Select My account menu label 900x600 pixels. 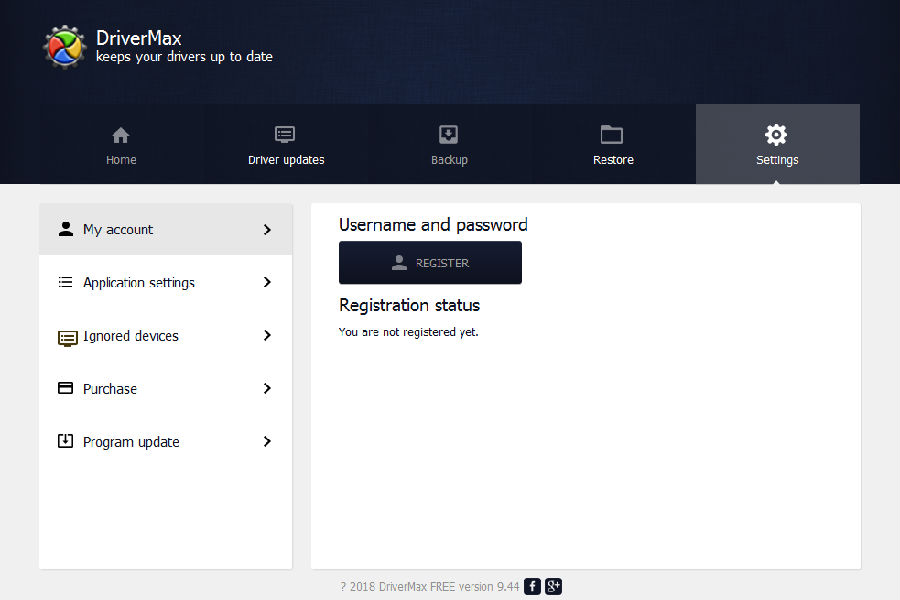118,230
